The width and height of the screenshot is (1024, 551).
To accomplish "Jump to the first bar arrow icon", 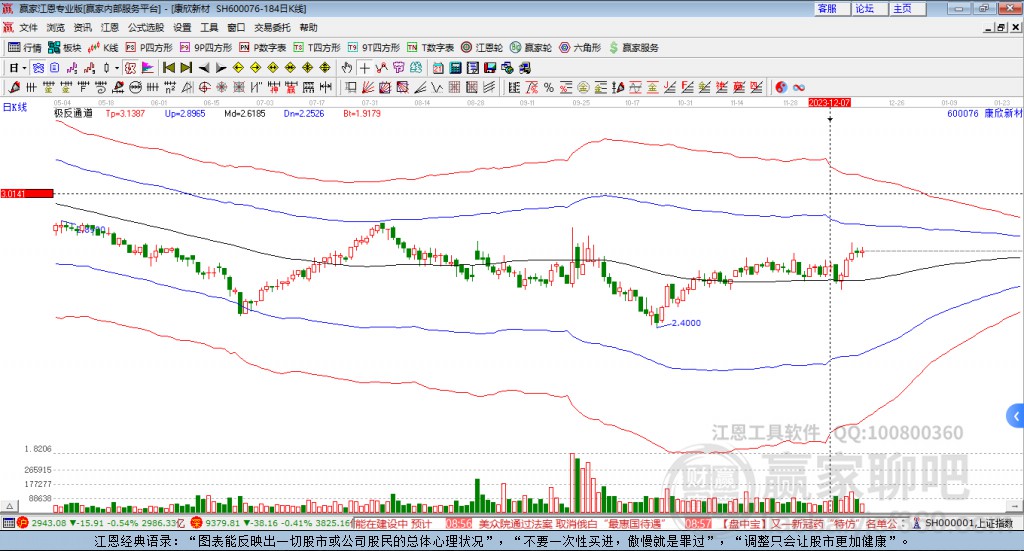I will click(168, 68).
